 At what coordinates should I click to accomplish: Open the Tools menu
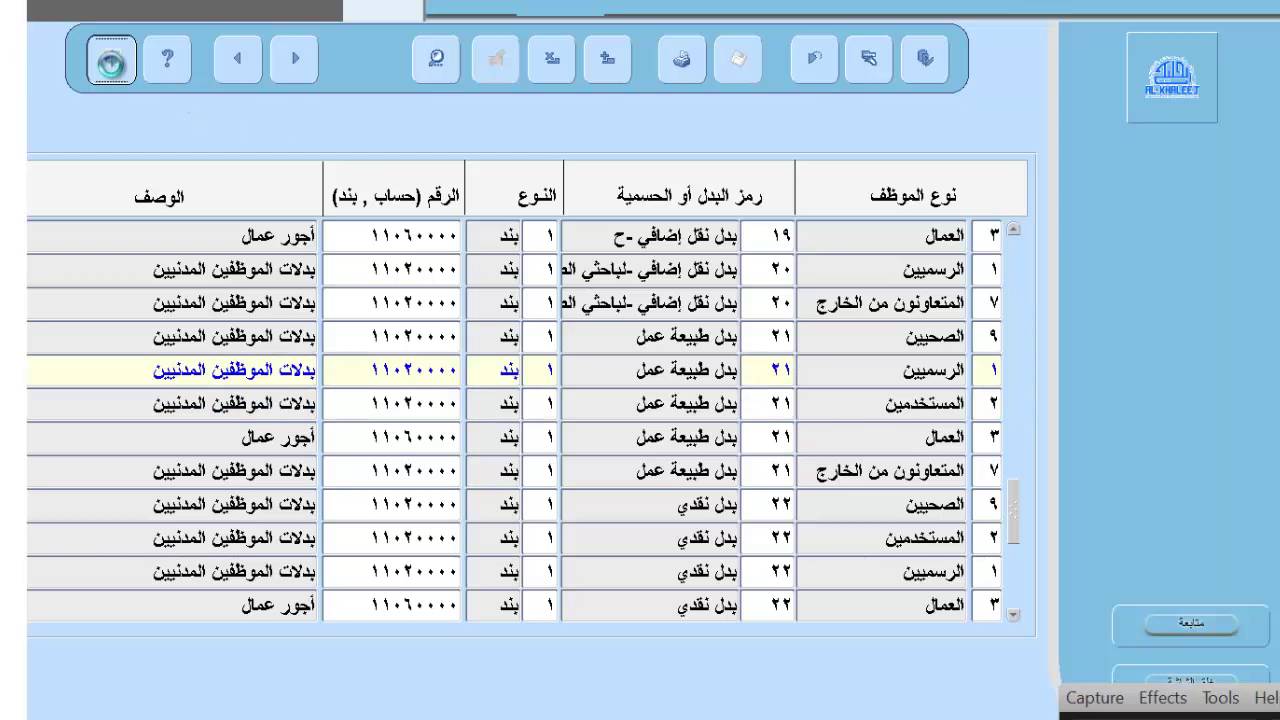coord(1220,698)
